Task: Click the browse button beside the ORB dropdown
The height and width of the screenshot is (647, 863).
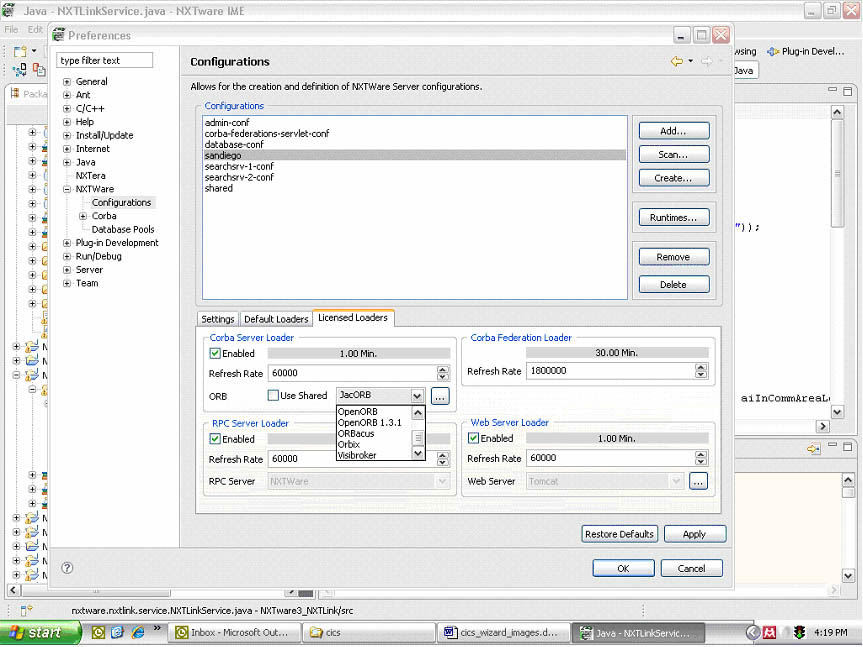Action: click(438, 395)
